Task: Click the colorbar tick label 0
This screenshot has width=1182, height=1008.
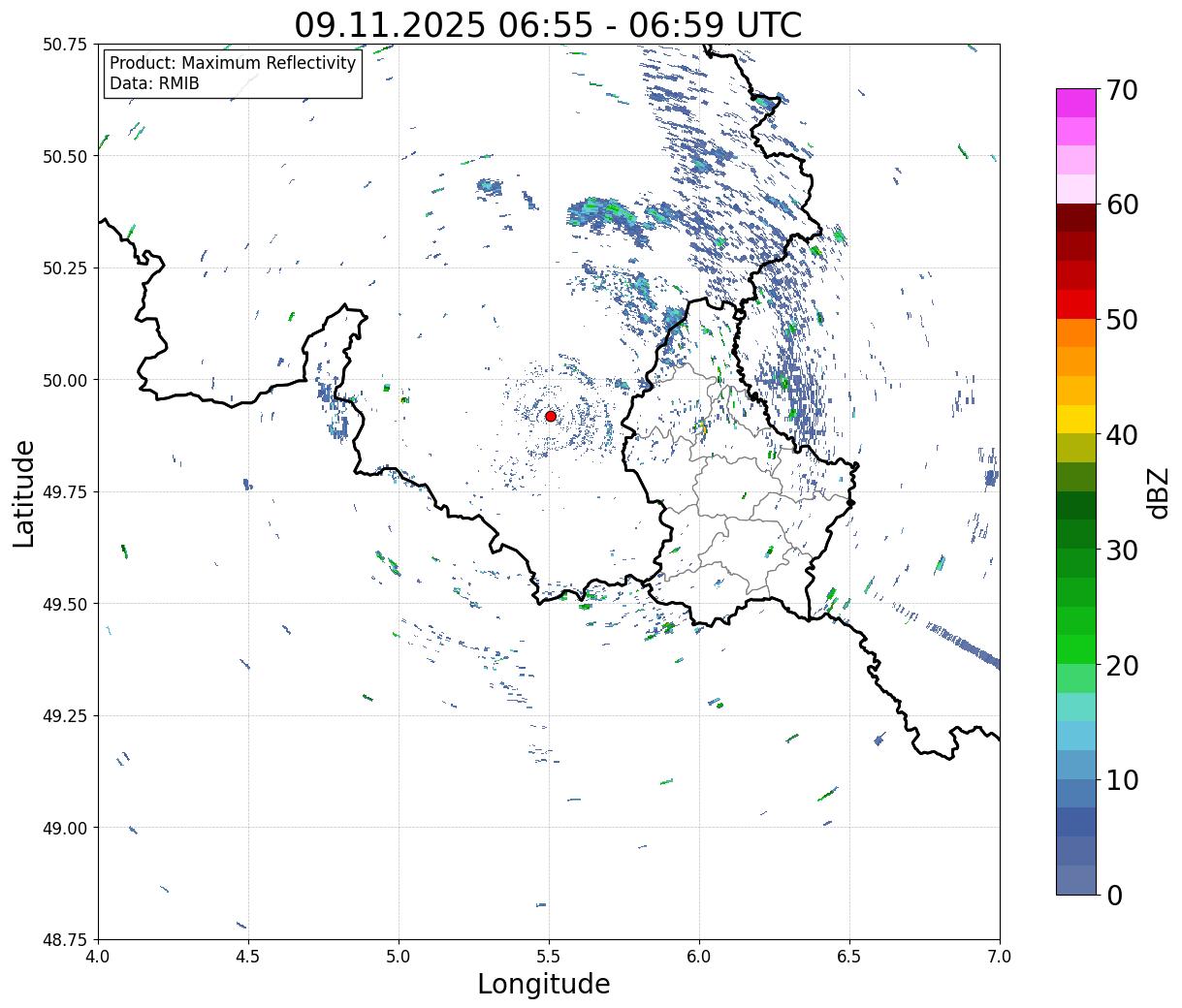Action: [x=1114, y=895]
